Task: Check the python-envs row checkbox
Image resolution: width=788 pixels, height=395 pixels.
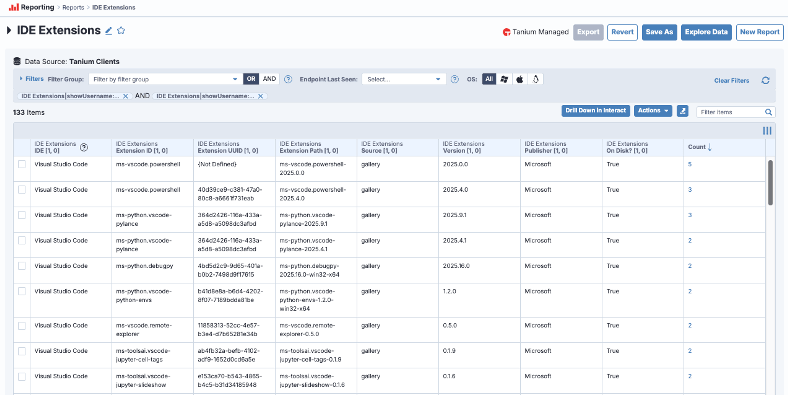Action: pyautogui.click(x=22, y=291)
